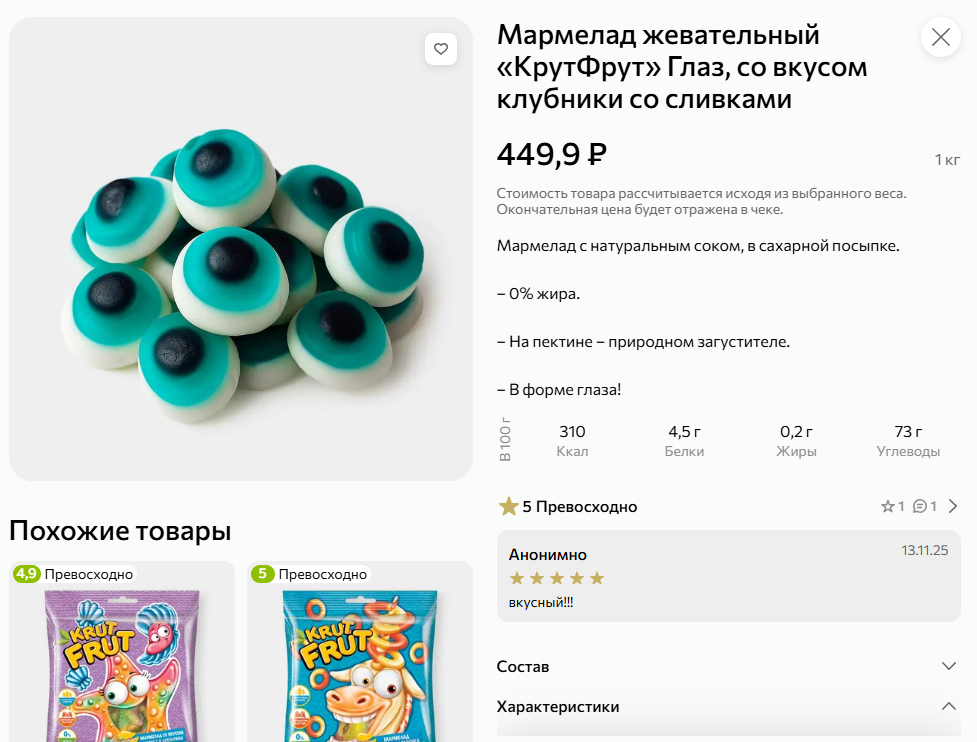Close the product detail panel
This screenshot has height=742, width=977.
pyautogui.click(x=940, y=38)
